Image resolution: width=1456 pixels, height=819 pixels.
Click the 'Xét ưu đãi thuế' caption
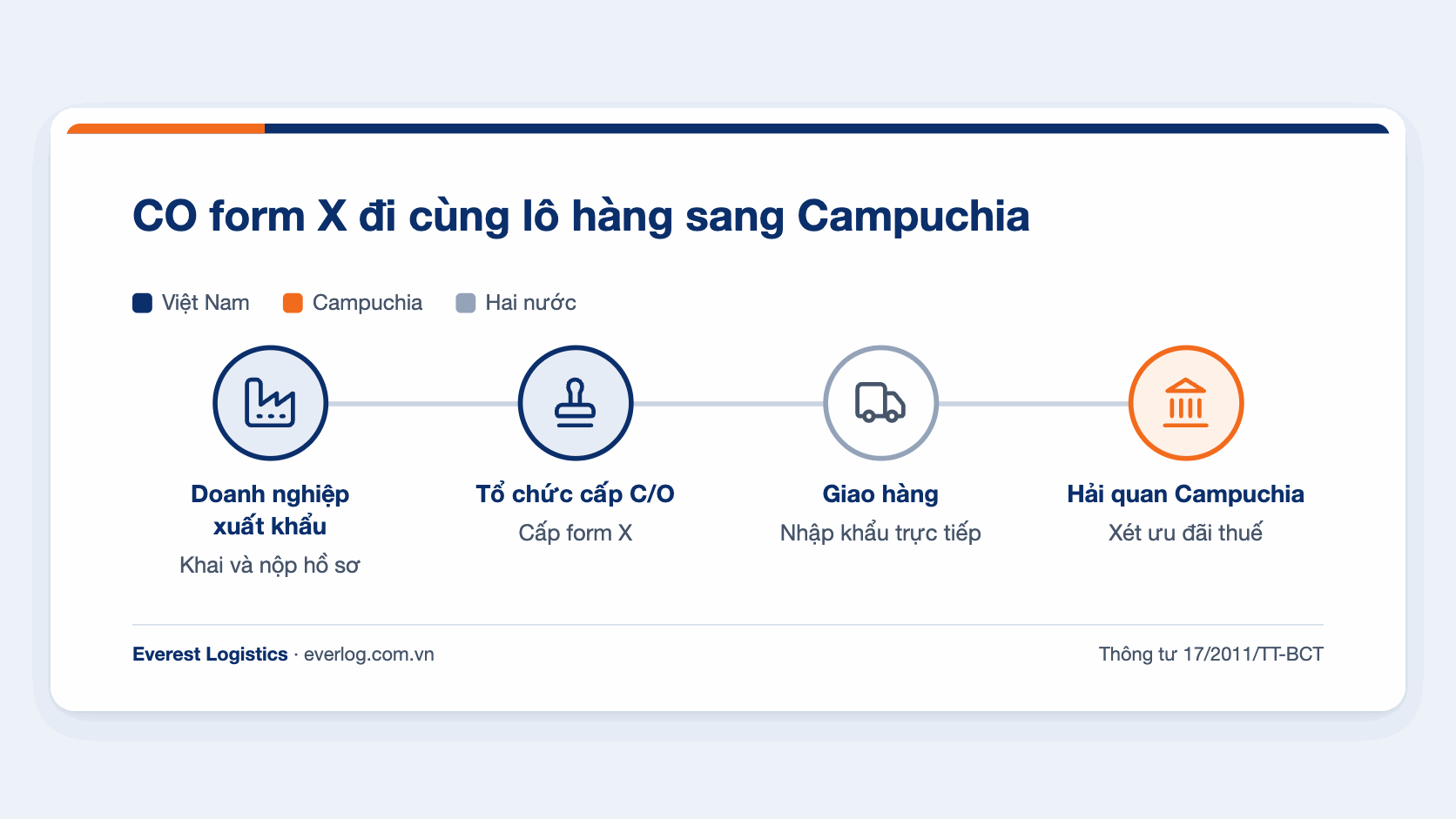1186,533
